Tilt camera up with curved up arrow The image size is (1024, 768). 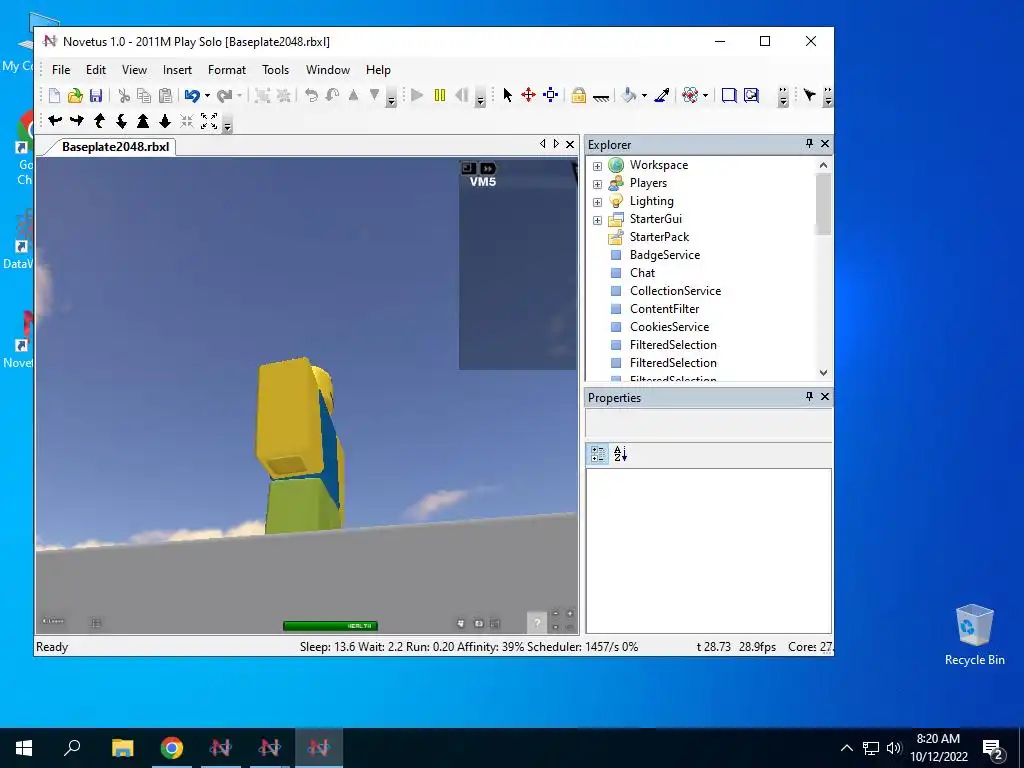(99, 121)
